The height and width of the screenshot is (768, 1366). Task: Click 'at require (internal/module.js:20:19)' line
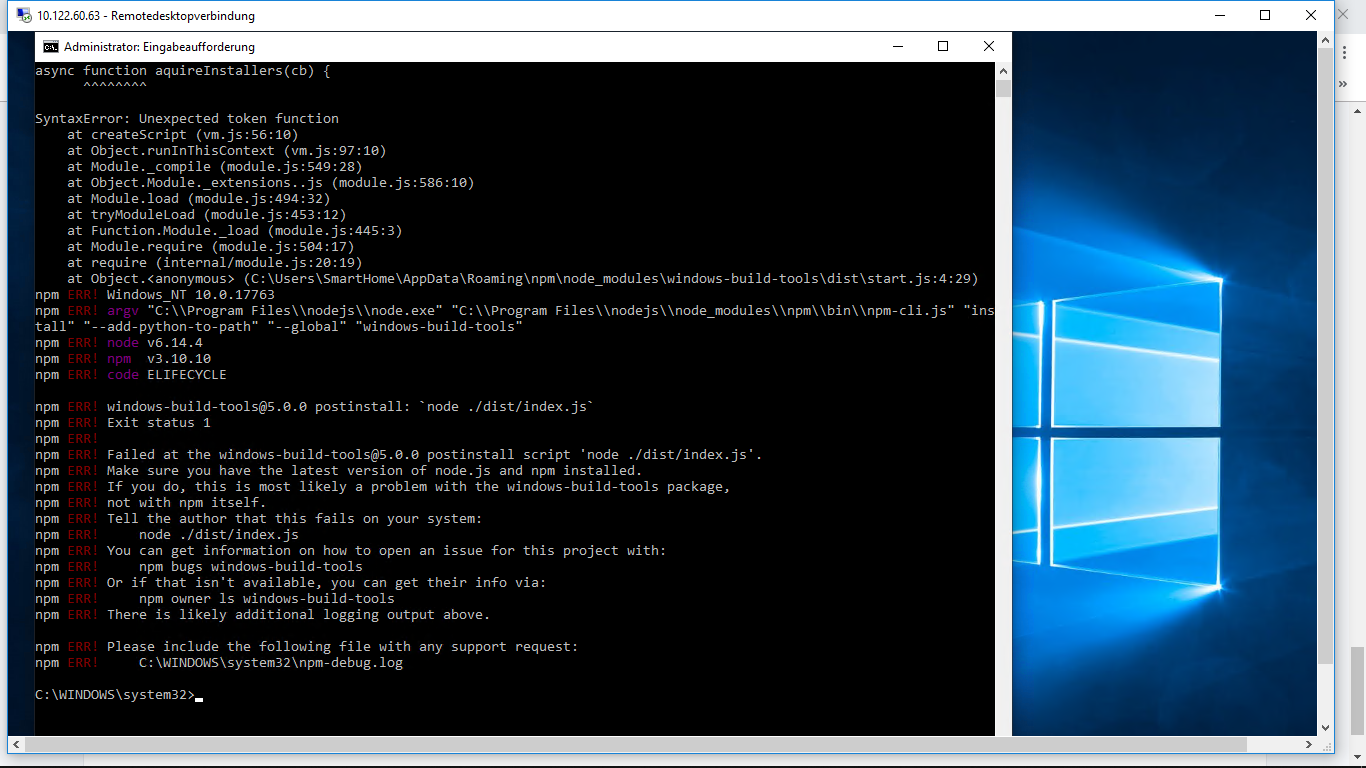tap(215, 263)
